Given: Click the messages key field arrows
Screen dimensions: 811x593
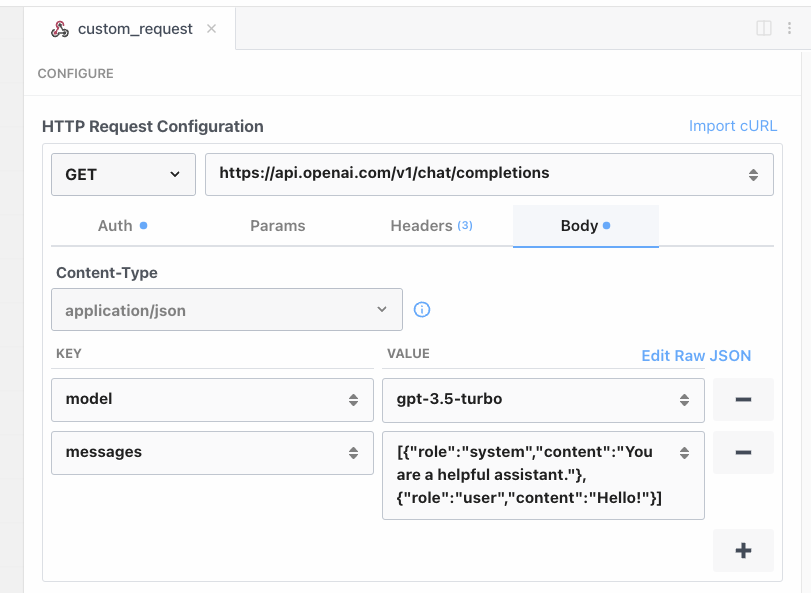Looking at the screenshot, I should (353, 453).
